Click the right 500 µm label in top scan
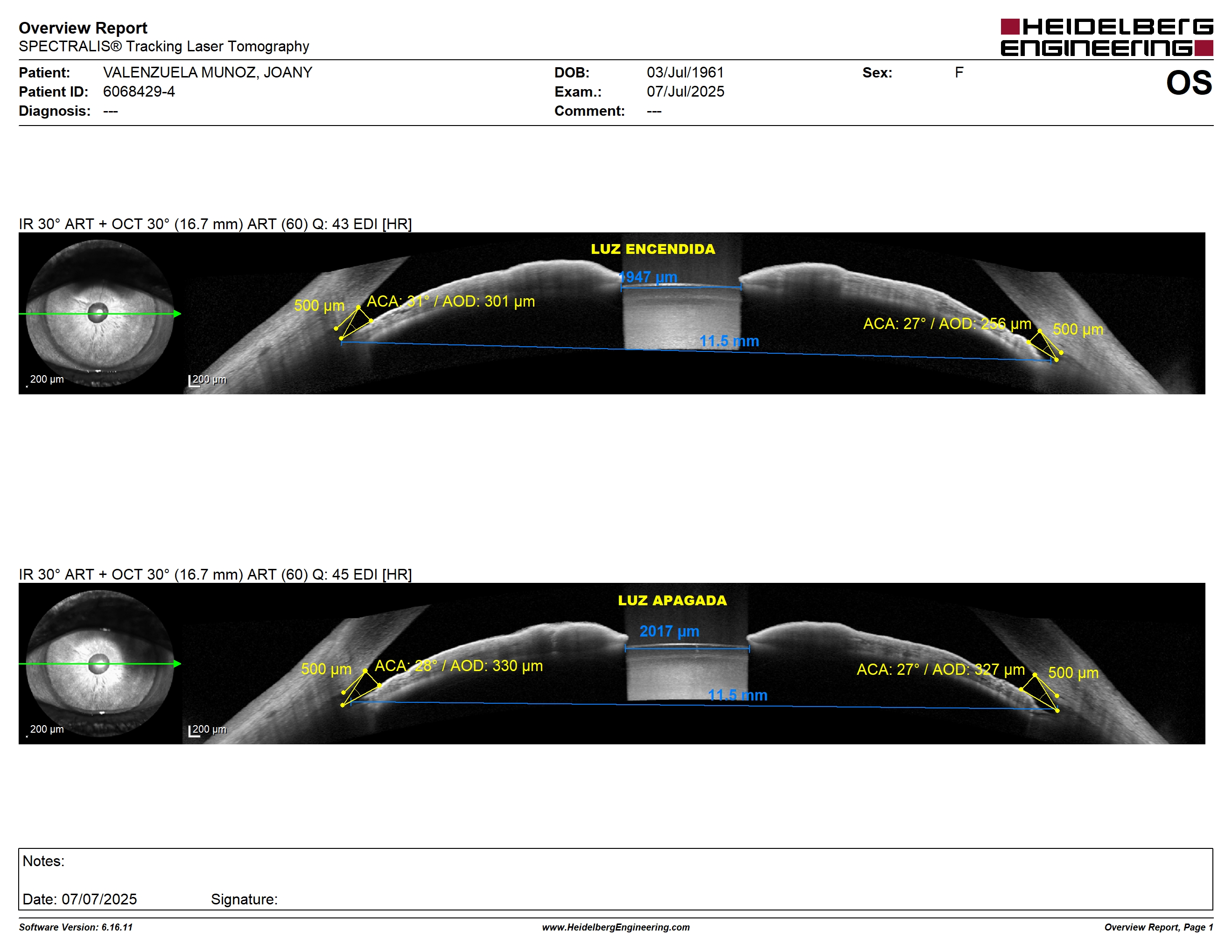The width and height of the screenshot is (1232, 952). tap(1078, 329)
